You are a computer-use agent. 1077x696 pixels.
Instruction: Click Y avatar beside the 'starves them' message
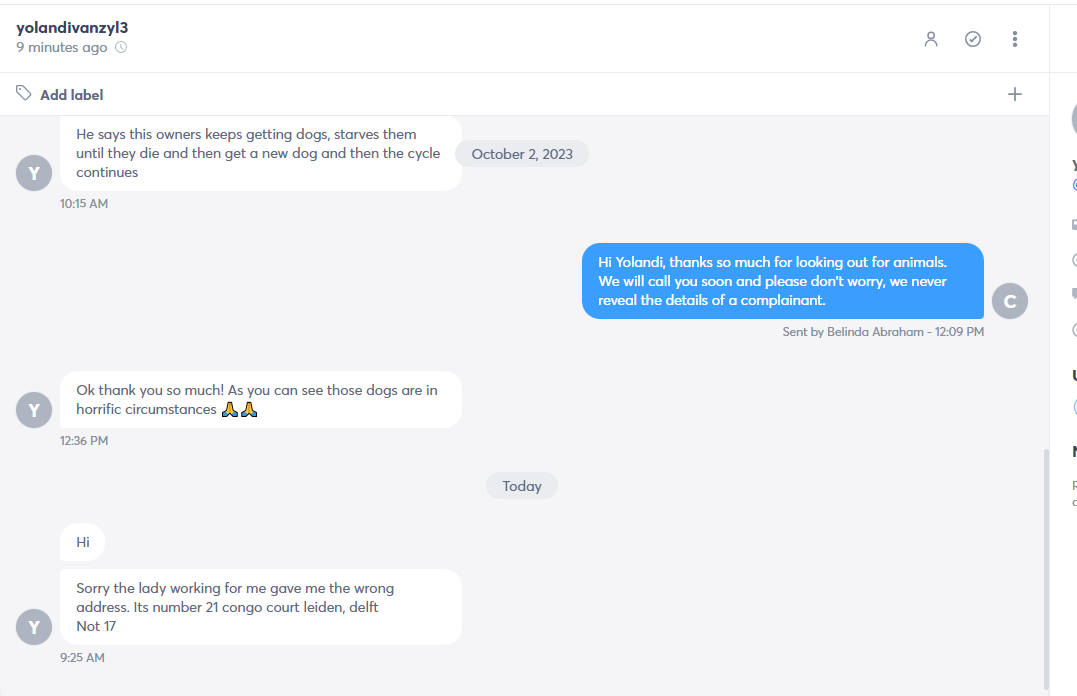click(34, 173)
